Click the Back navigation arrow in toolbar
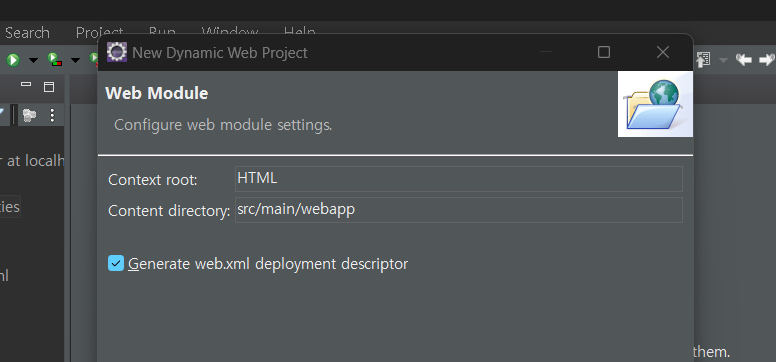 pyautogui.click(x=743, y=60)
